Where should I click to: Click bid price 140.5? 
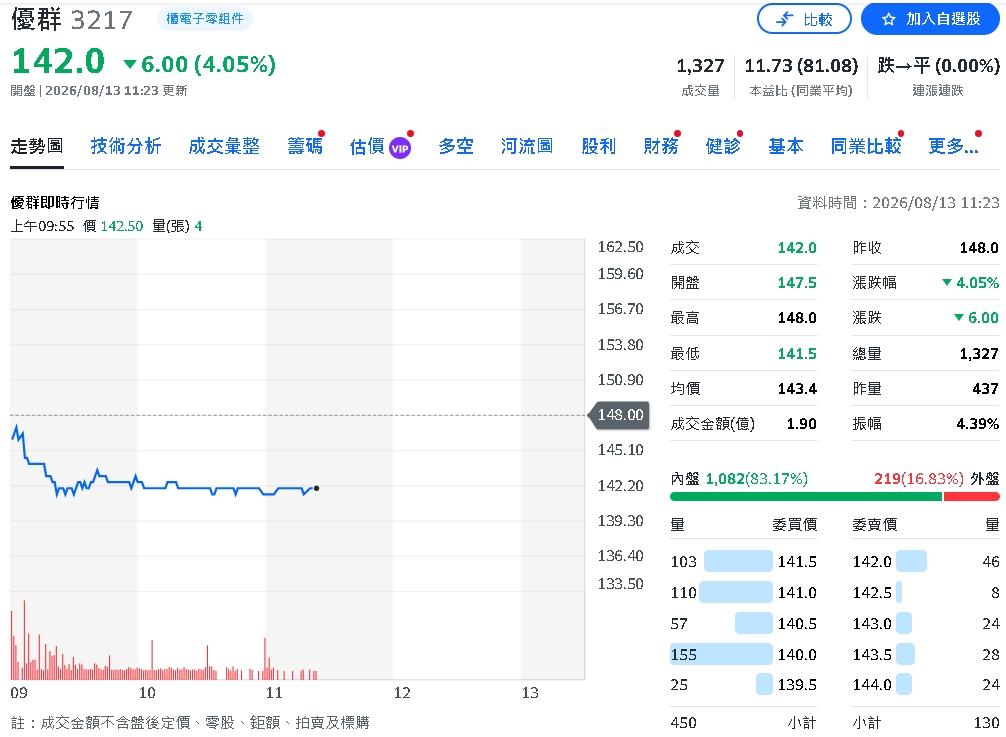797,623
